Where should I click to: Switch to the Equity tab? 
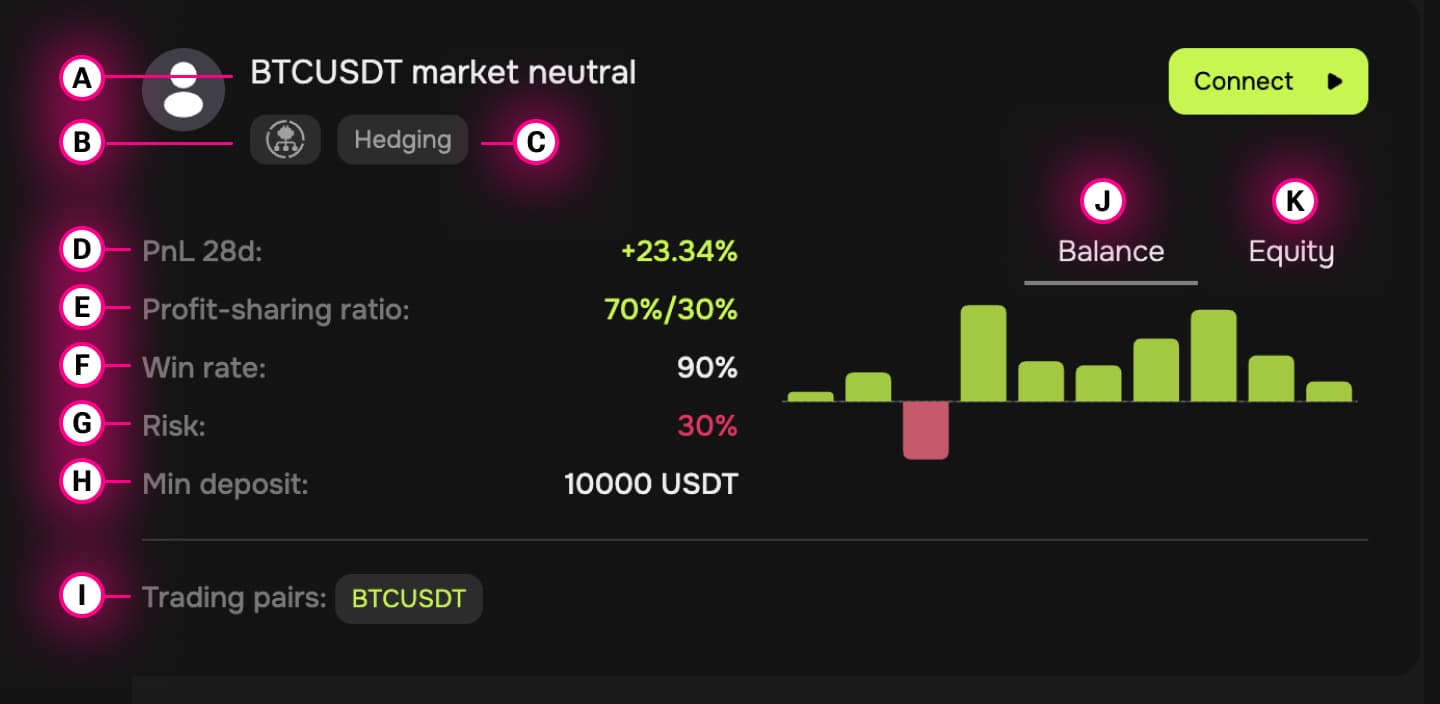(1291, 251)
